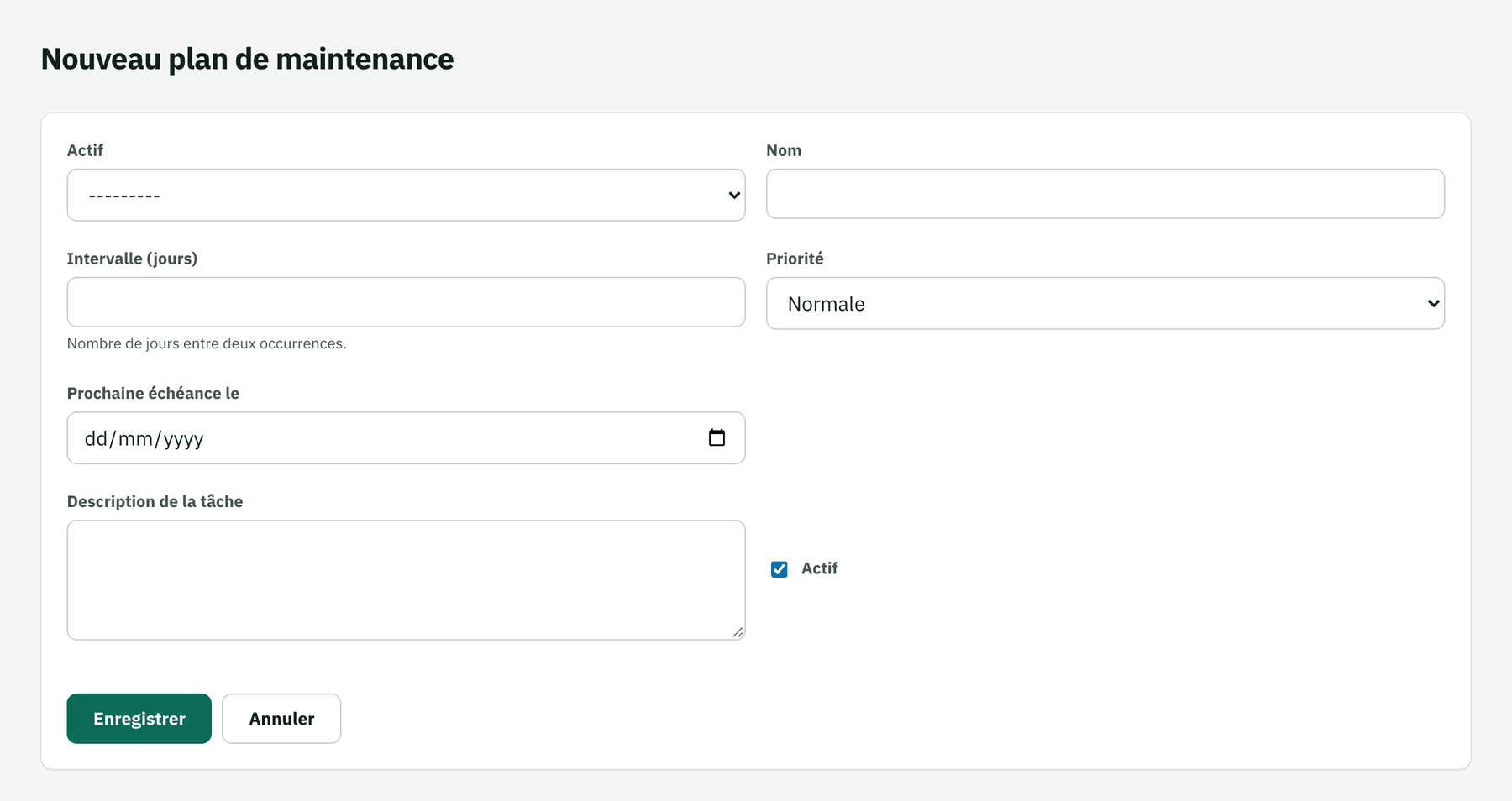Click the Nouveau plan de maintenance heading

247,59
